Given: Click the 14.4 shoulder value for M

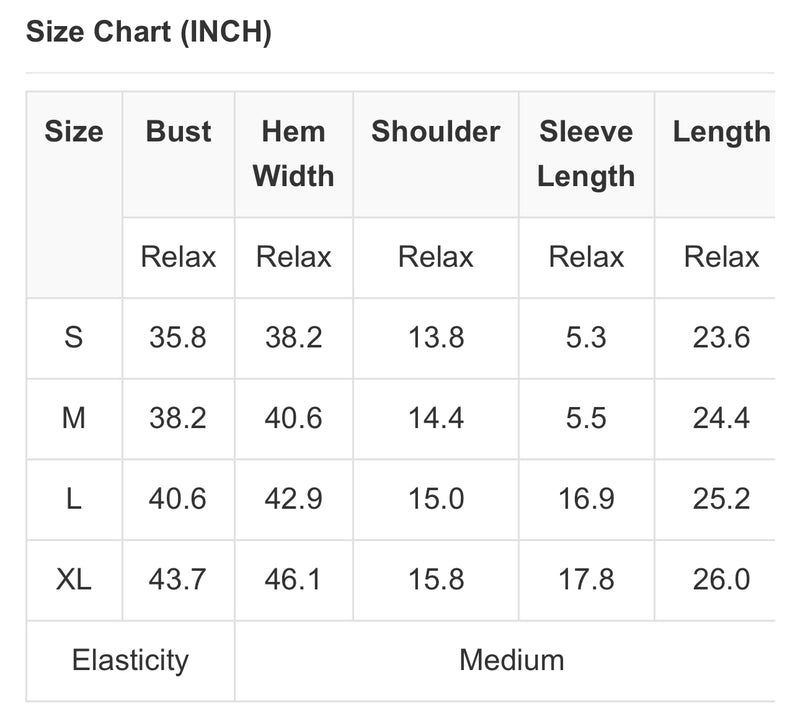Looking at the screenshot, I should (x=436, y=418).
